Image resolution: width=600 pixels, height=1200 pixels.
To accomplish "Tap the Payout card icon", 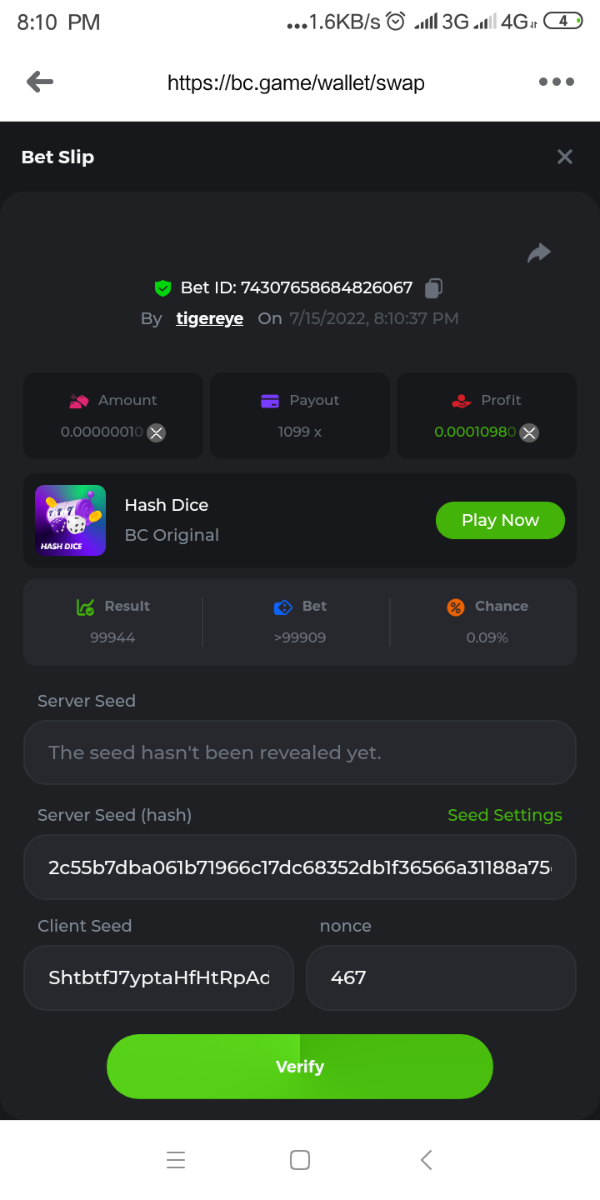I will pyautogui.click(x=270, y=401).
